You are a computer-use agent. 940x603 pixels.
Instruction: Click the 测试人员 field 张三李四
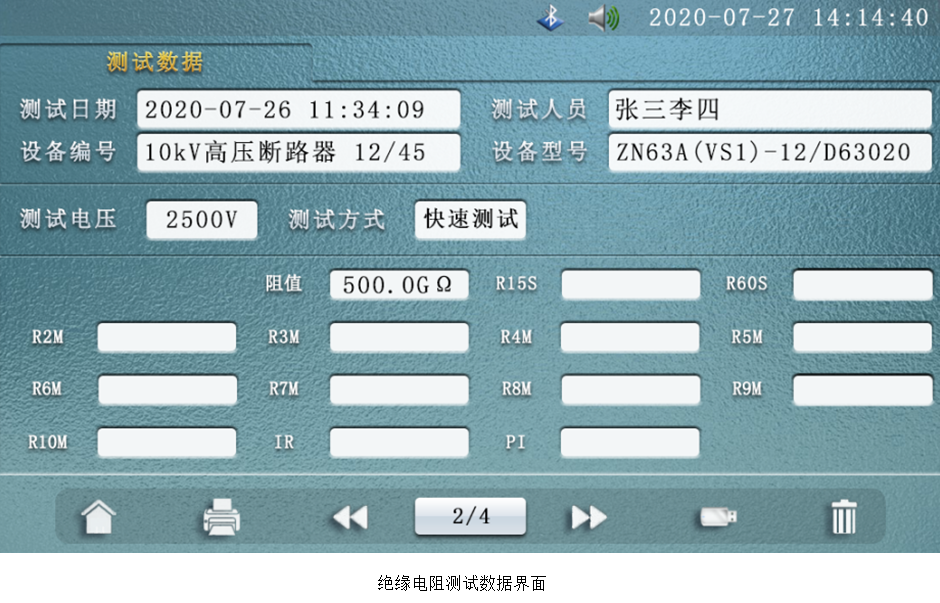click(x=770, y=110)
